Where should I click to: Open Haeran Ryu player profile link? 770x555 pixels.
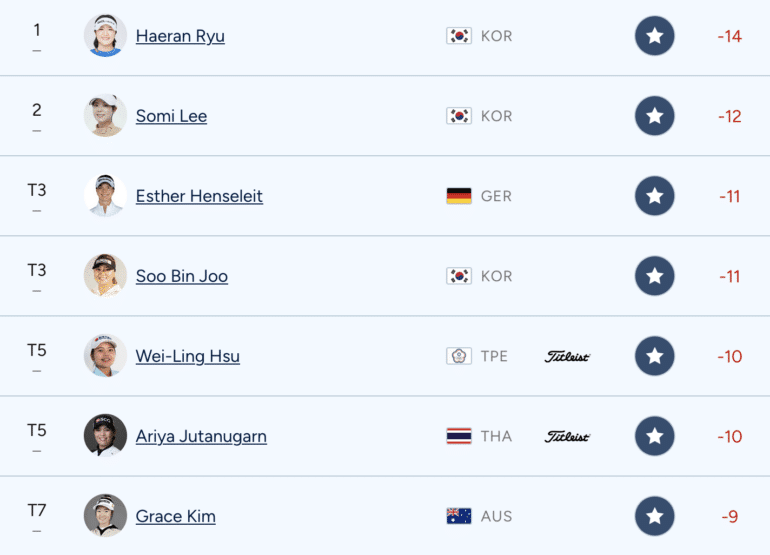pos(180,36)
